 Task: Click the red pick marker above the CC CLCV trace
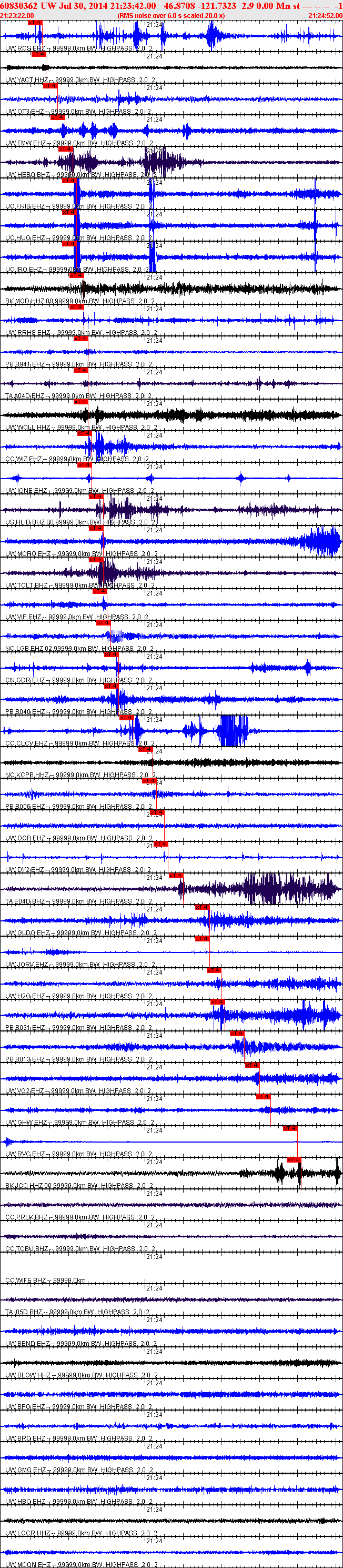tap(126, 718)
